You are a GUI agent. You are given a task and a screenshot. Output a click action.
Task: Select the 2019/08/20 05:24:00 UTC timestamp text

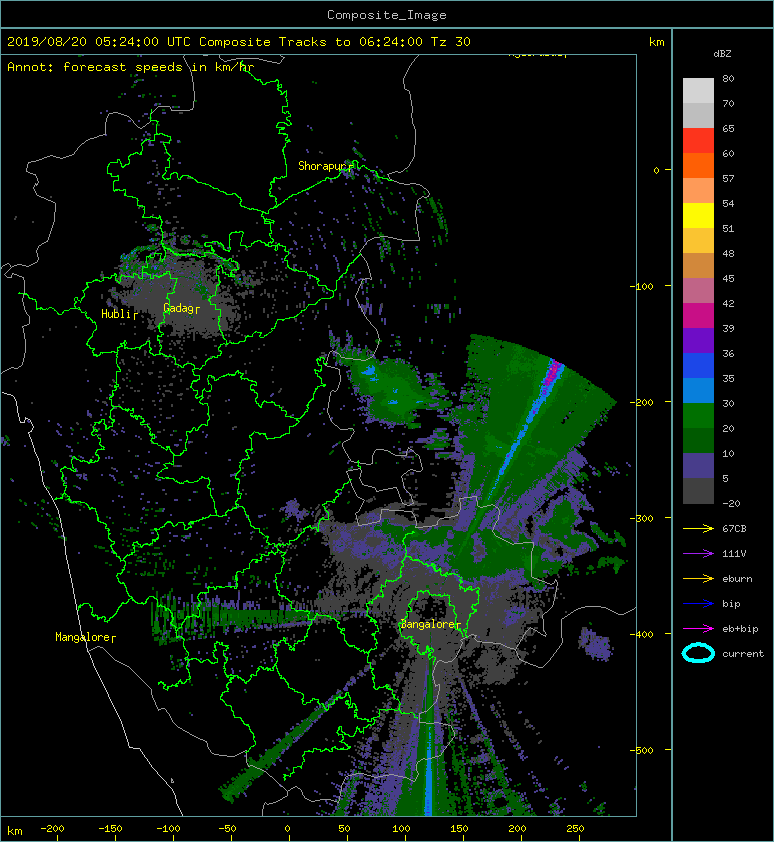(x=99, y=42)
